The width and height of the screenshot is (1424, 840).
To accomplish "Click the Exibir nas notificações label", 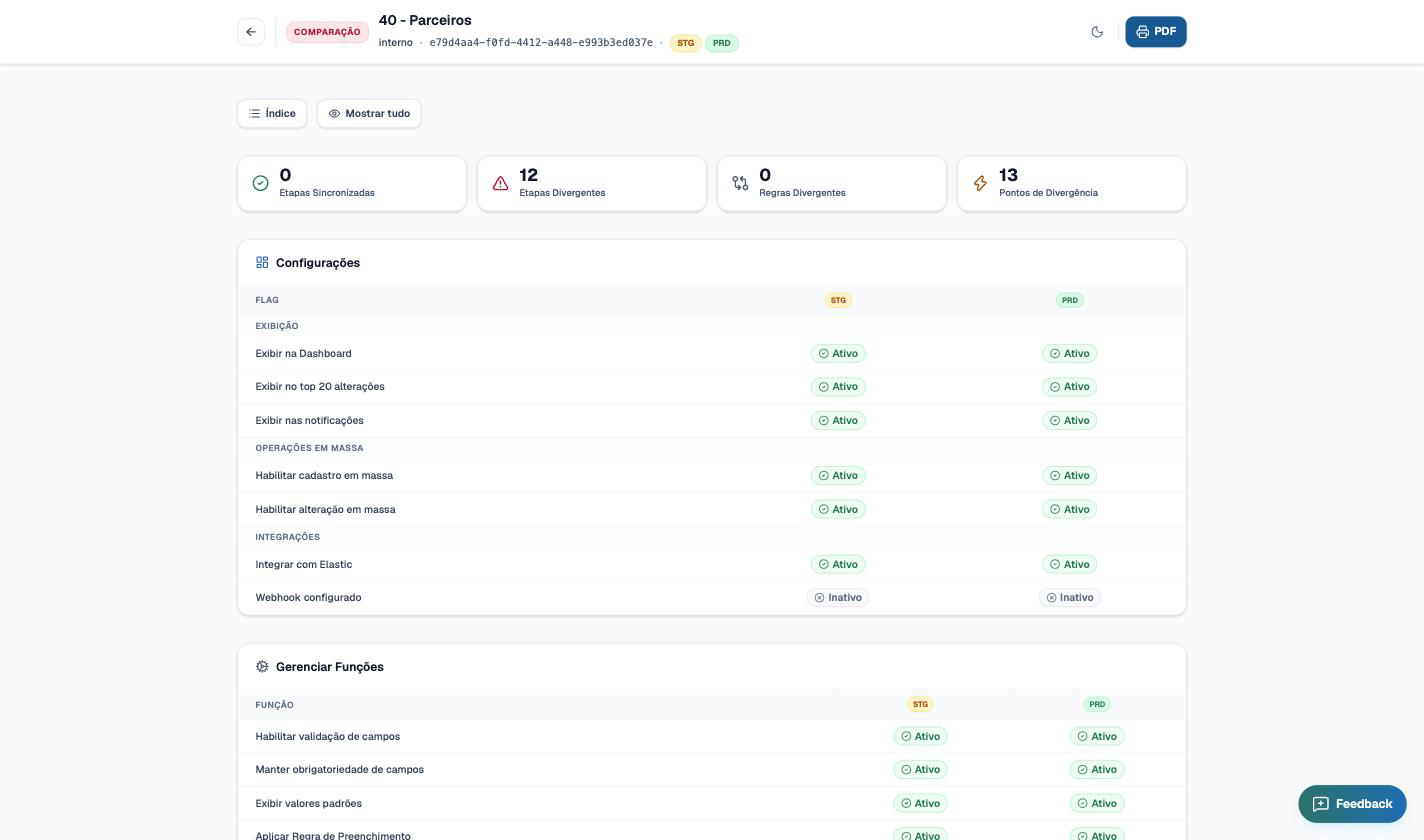I will [309, 420].
